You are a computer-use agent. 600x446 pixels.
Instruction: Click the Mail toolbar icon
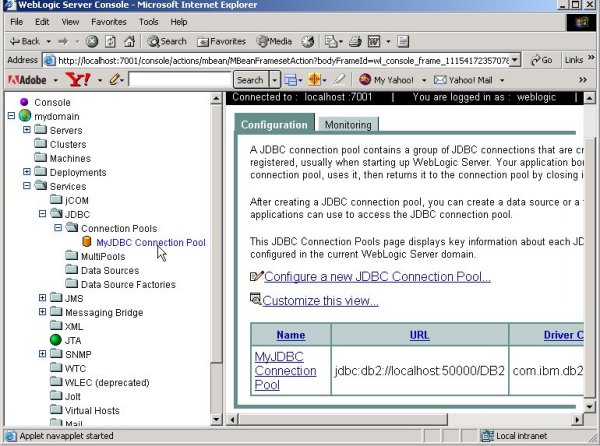pyautogui.click(x=331, y=41)
